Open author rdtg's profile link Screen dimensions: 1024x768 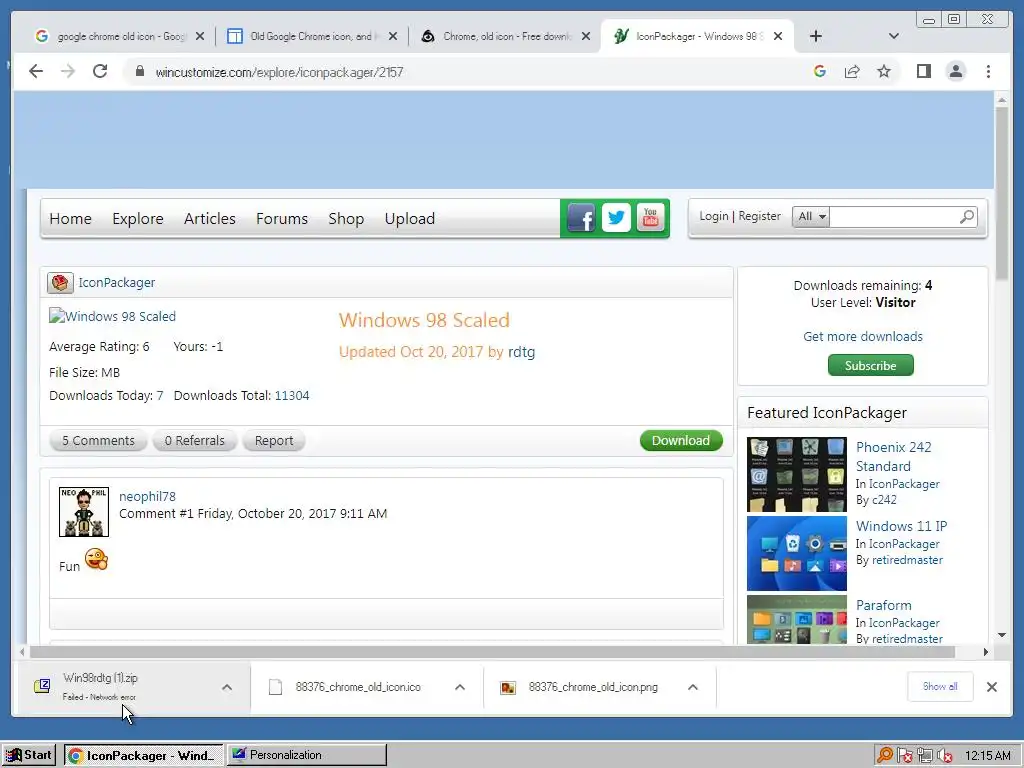coord(521,352)
